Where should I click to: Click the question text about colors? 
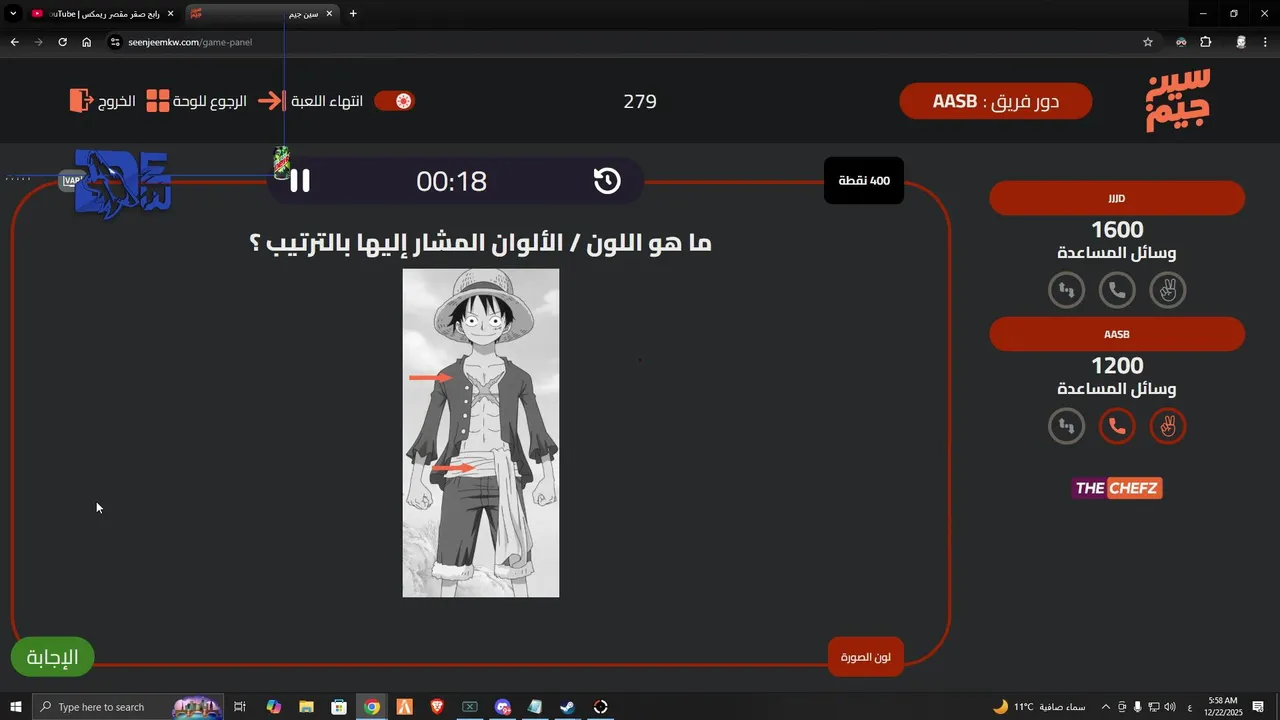(481, 243)
